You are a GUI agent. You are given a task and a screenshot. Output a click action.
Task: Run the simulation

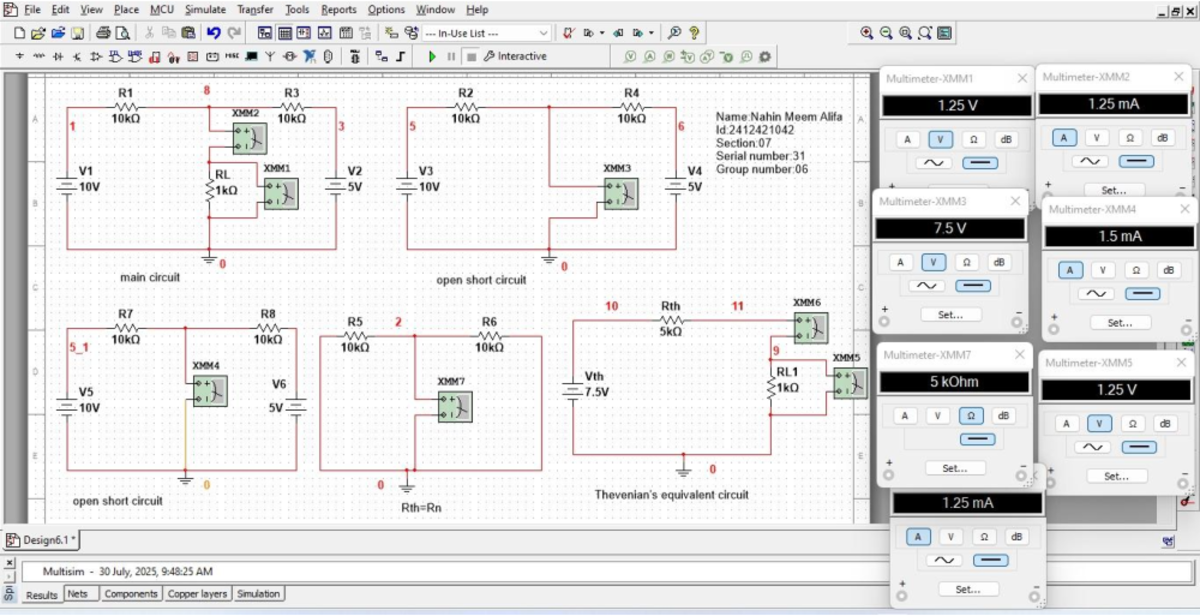[x=432, y=56]
